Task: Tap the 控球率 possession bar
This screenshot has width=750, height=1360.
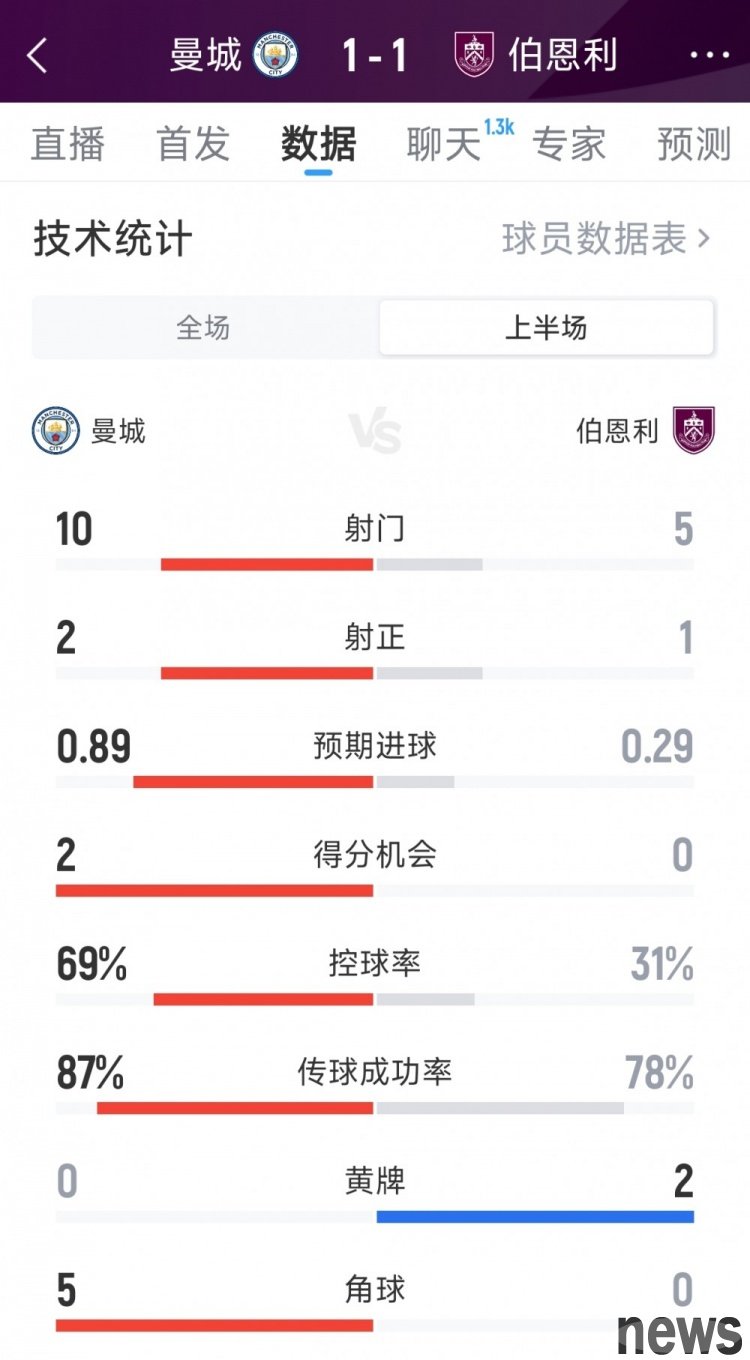Action: pyautogui.click(x=375, y=999)
